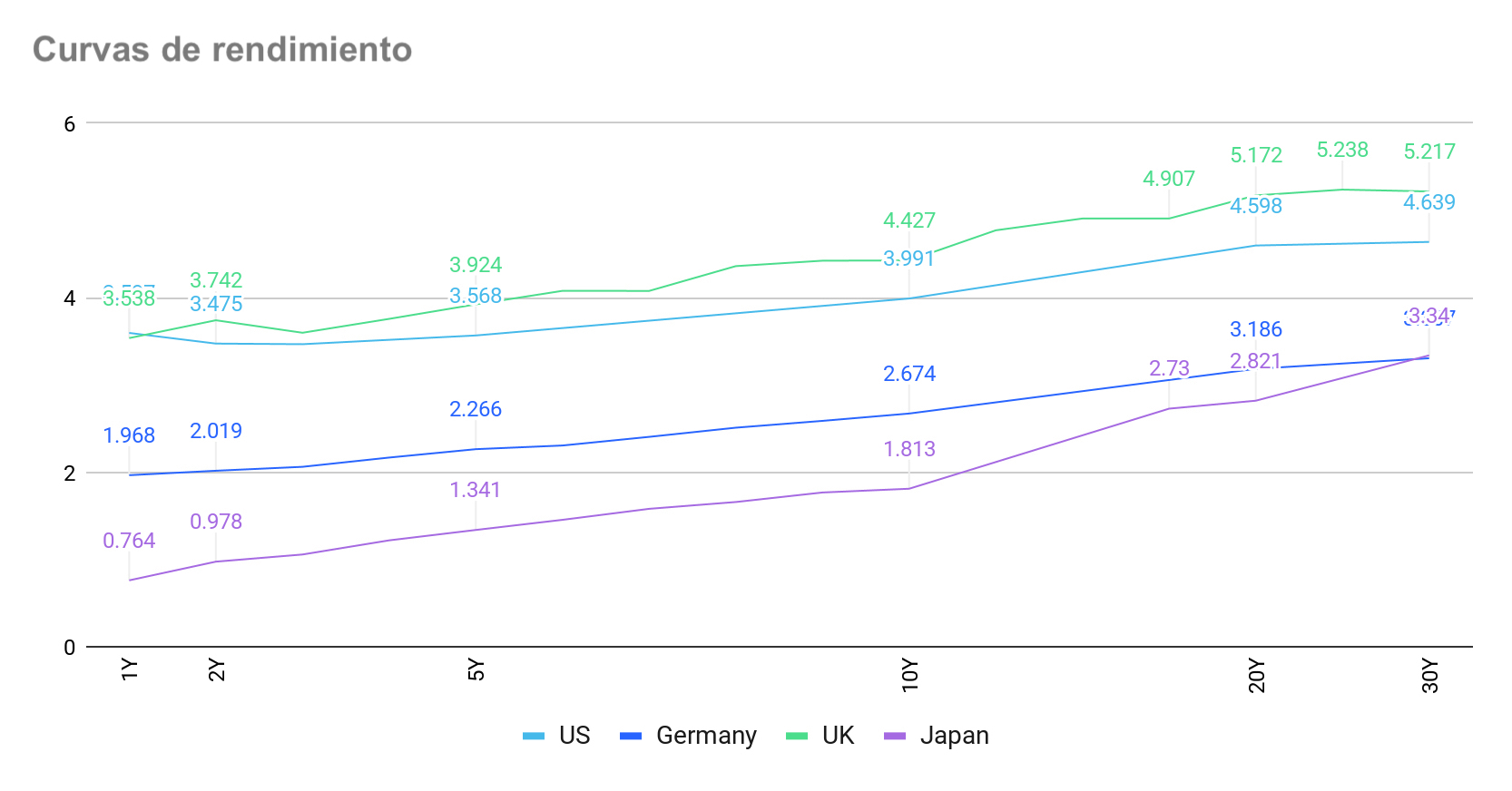The height and width of the screenshot is (791, 1512).
Task: Select the Japan data label 1.813
Action: 909,449
